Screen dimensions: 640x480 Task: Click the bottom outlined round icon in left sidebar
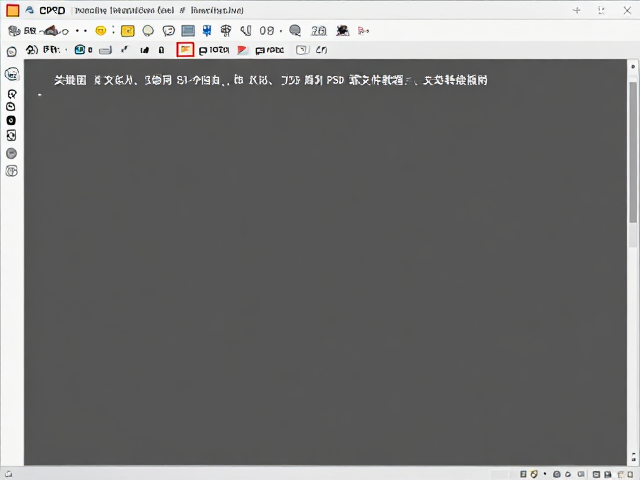click(11, 171)
